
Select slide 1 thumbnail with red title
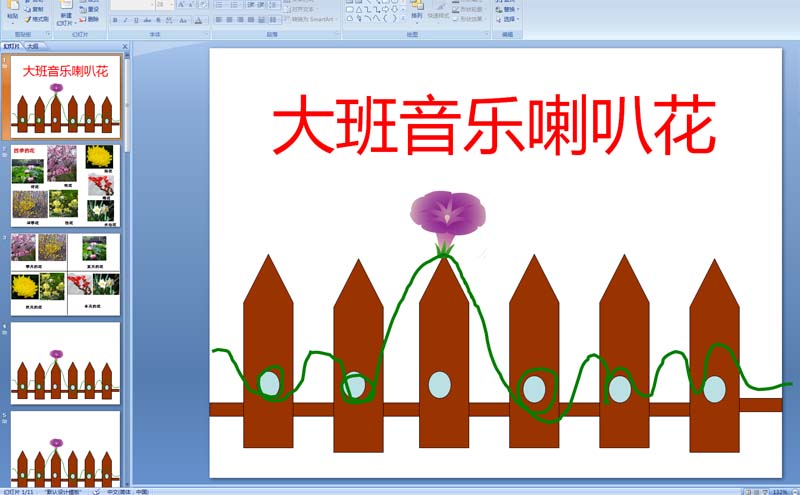point(66,96)
